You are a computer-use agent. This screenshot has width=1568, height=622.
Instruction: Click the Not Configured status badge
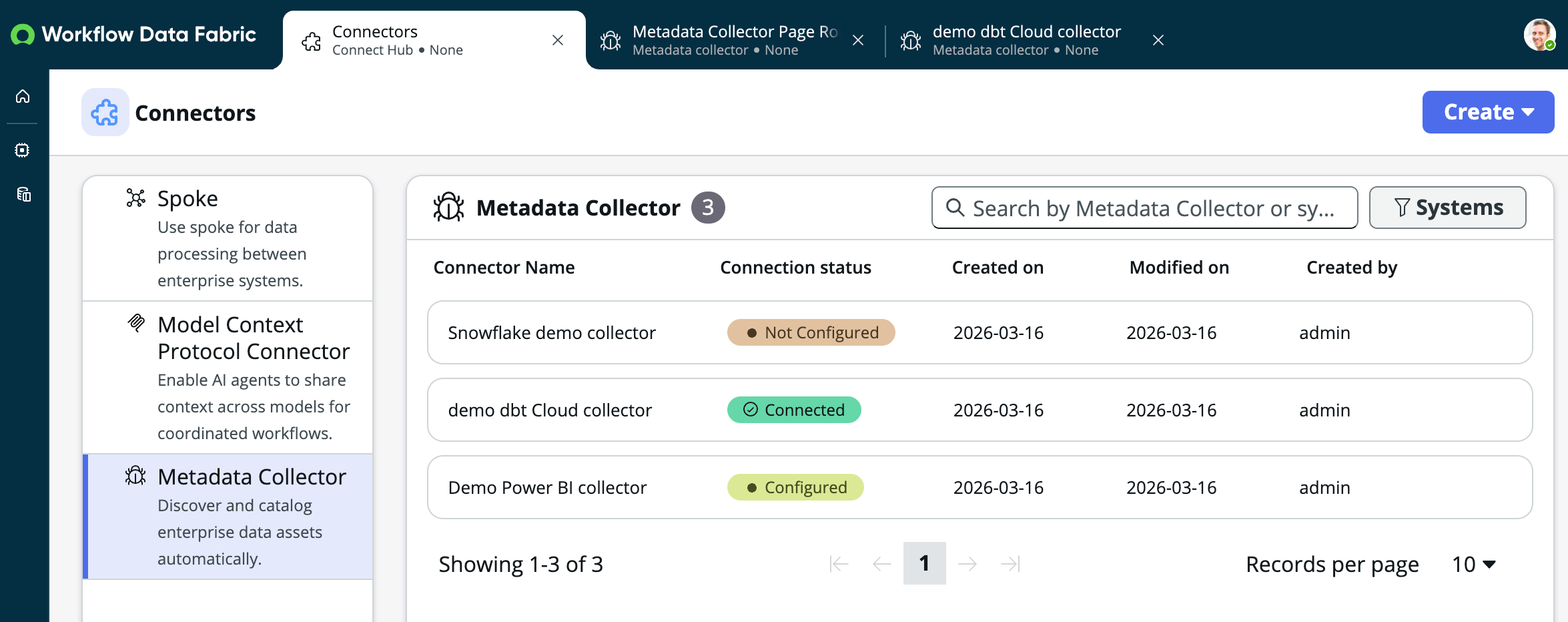tap(811, 332)
